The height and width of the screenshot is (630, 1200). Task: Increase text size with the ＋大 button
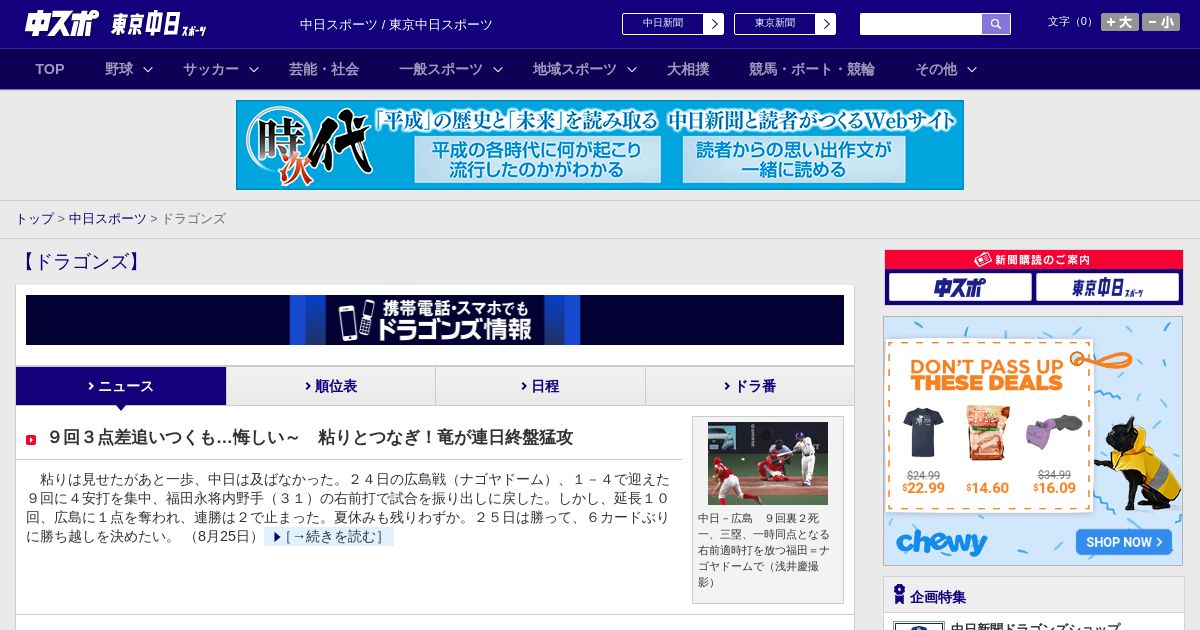[x=1120, y=22]
